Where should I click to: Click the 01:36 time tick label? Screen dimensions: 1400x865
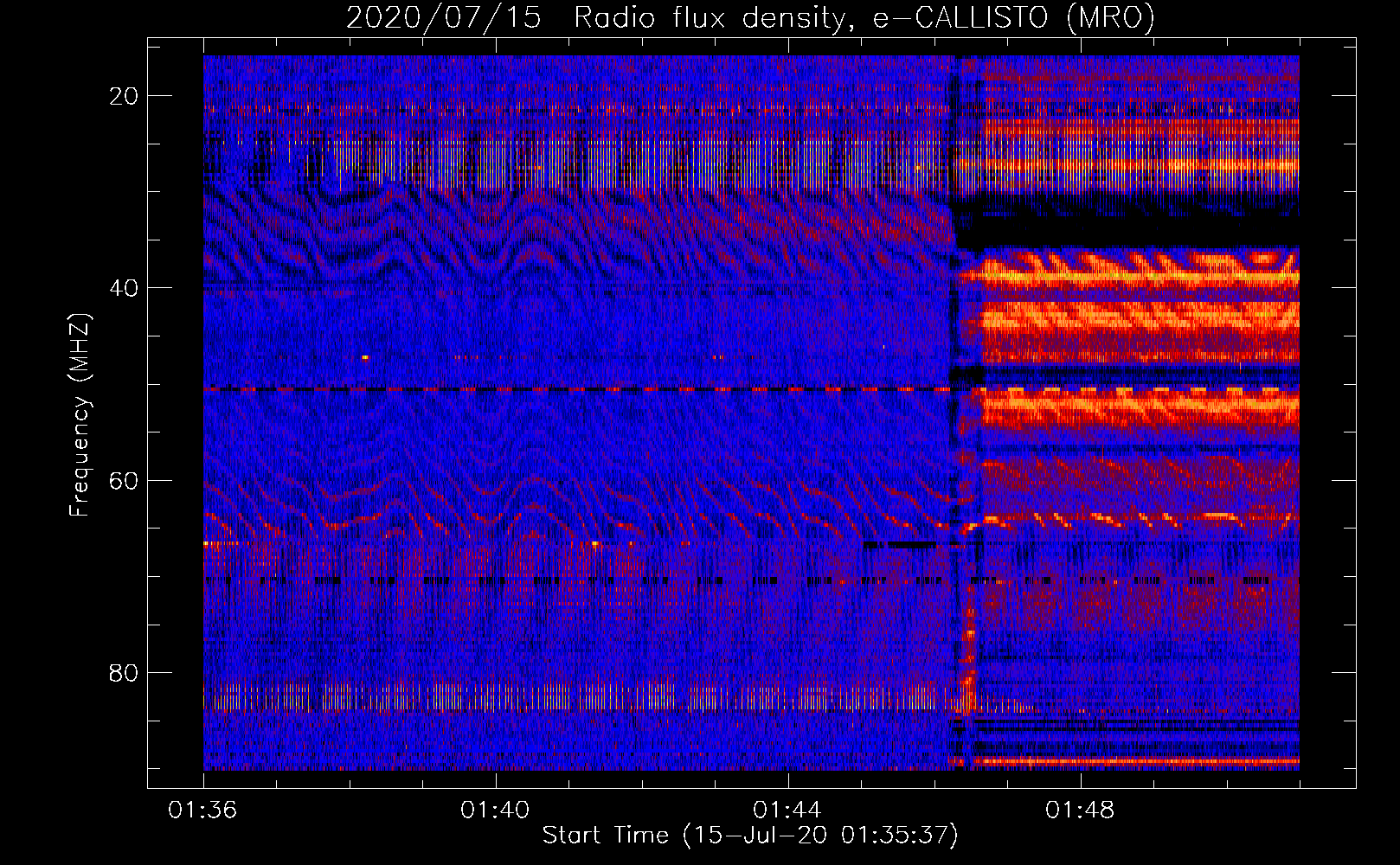coord(202,811)
